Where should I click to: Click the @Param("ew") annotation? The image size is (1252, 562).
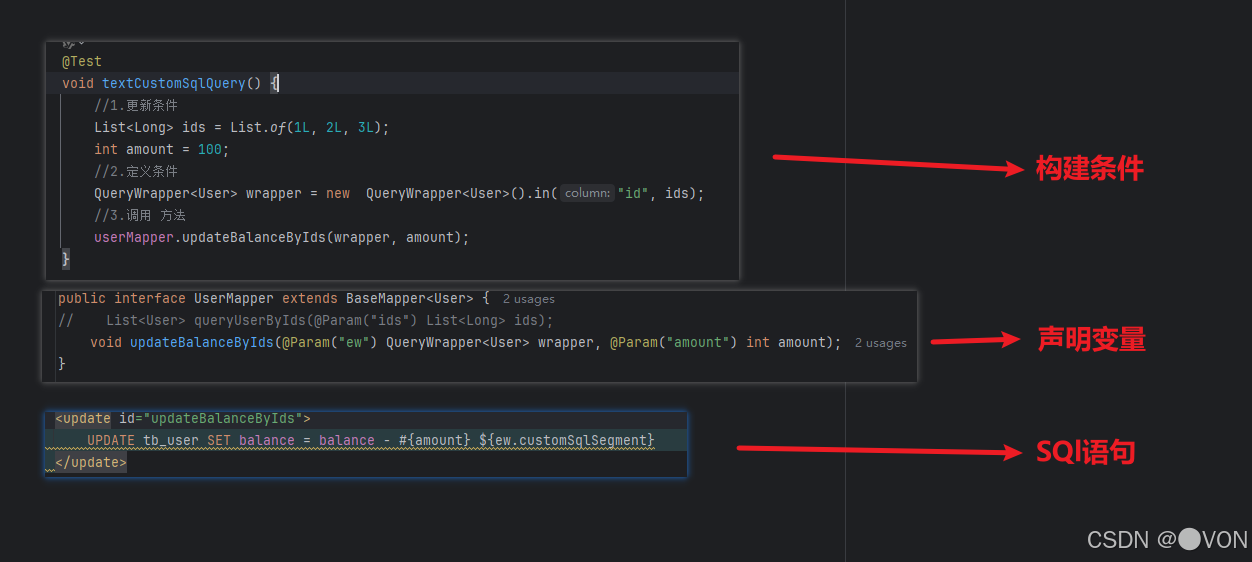pos(330,342)
